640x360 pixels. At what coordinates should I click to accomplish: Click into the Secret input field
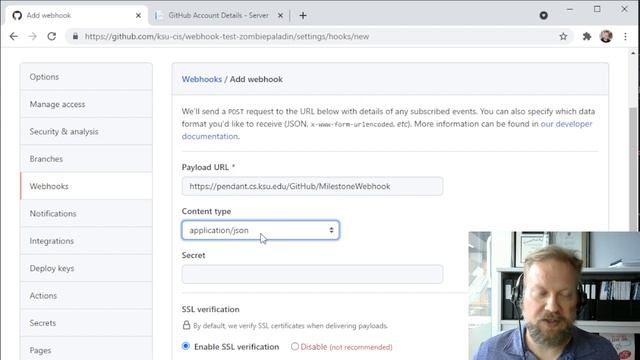pyautogui.click(x=312, y=274)
